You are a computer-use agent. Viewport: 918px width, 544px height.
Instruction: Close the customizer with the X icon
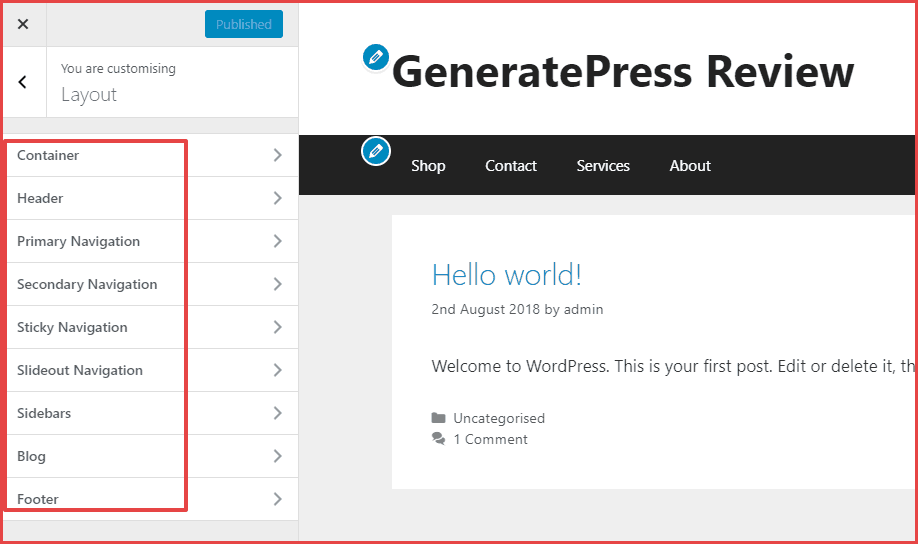(23, 24)
